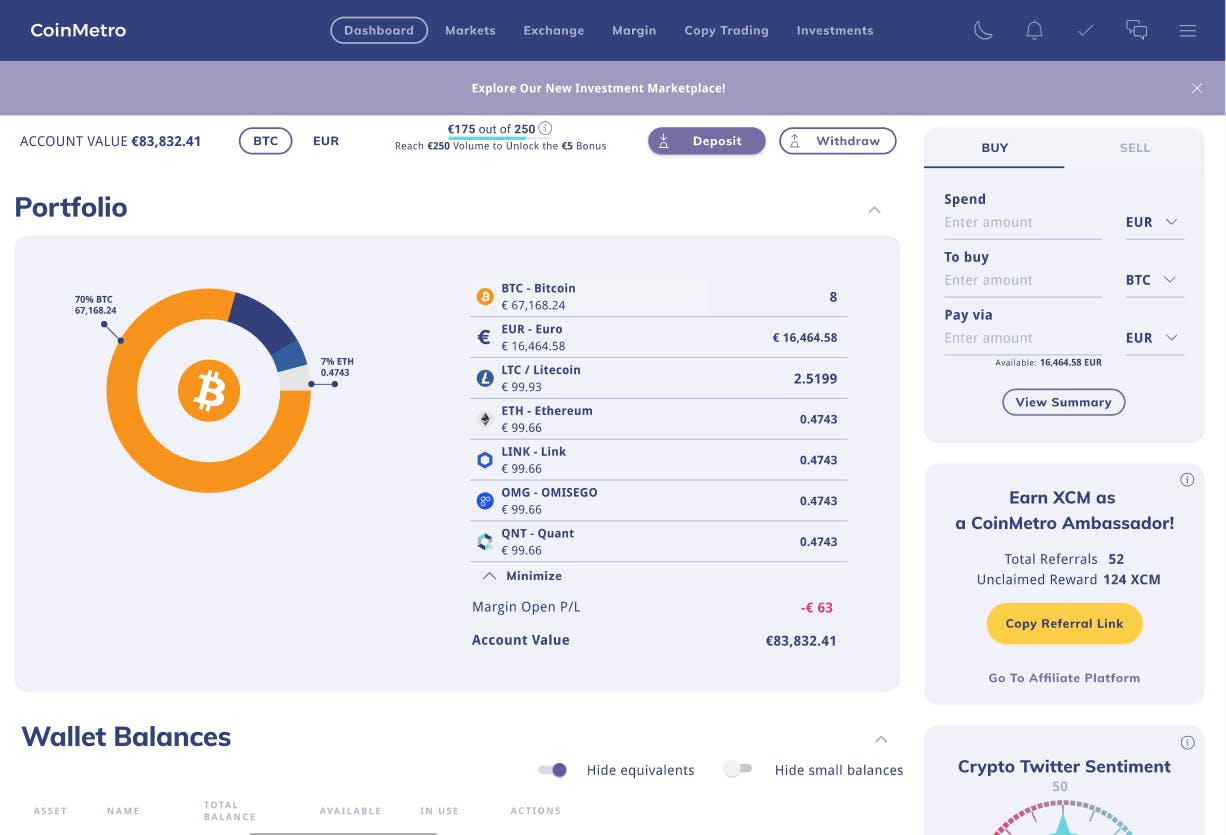Select the BUY tab
This screenshot has width=1226, height=835.
pyautogui.click(x=994, y=148)
